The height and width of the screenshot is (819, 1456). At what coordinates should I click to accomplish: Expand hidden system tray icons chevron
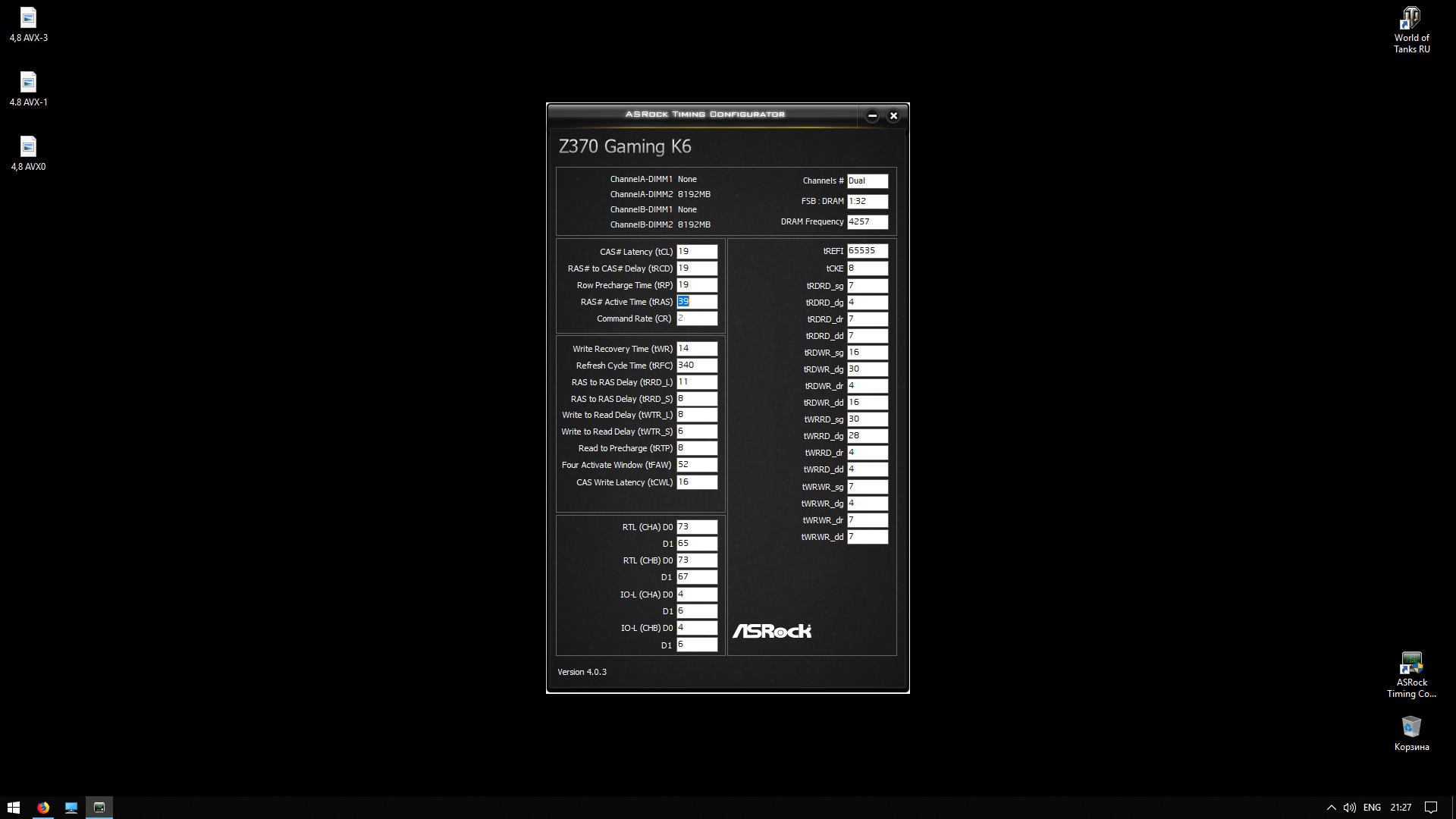[1331, 808]
